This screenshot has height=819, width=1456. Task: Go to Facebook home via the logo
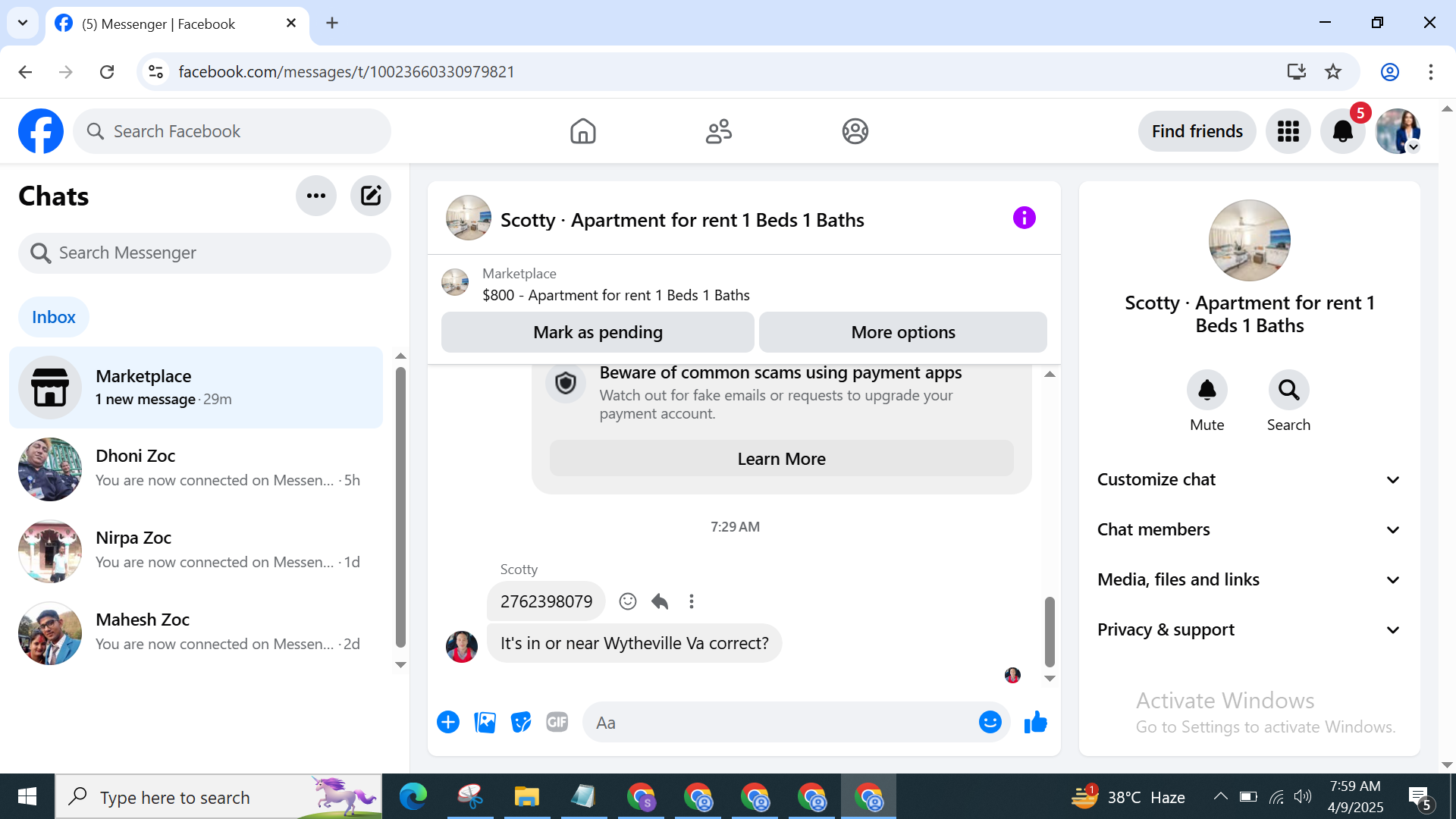pos(41,131)
